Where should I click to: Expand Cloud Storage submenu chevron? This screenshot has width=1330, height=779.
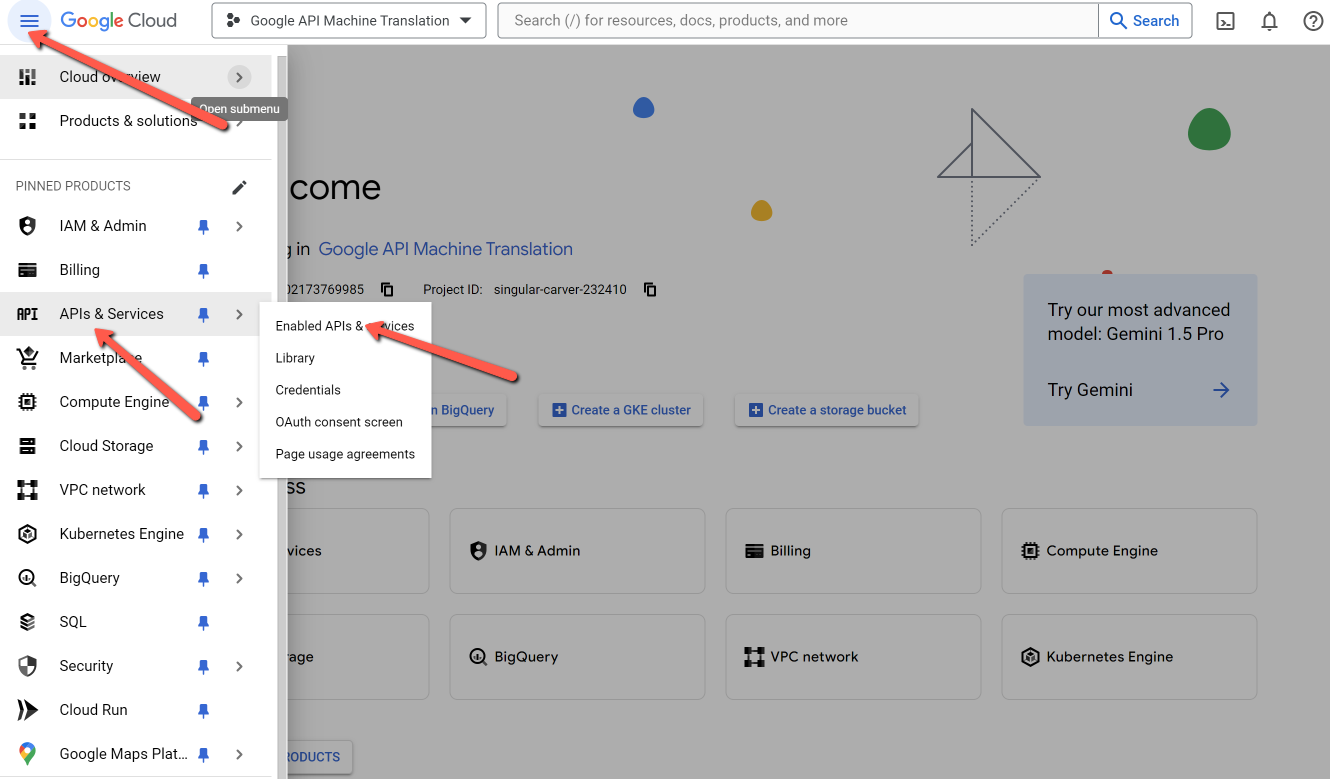coord(239,447)
